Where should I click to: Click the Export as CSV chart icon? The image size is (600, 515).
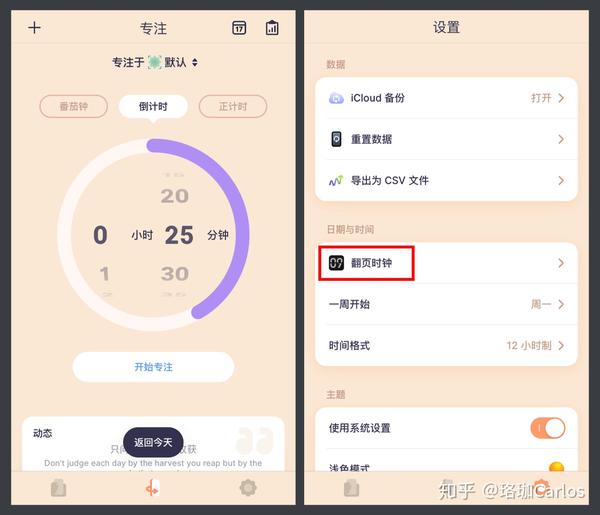pos(336,180)
